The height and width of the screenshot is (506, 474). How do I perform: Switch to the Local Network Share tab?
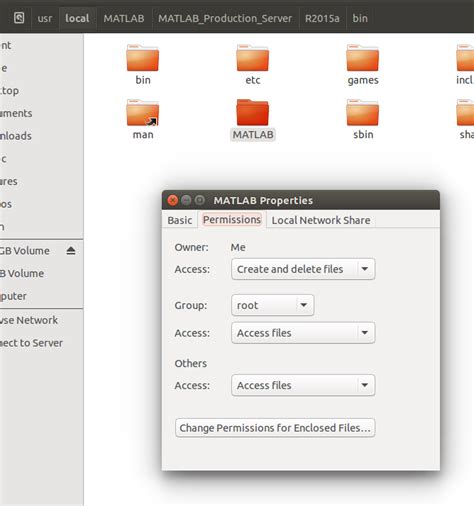click(321, 220)
